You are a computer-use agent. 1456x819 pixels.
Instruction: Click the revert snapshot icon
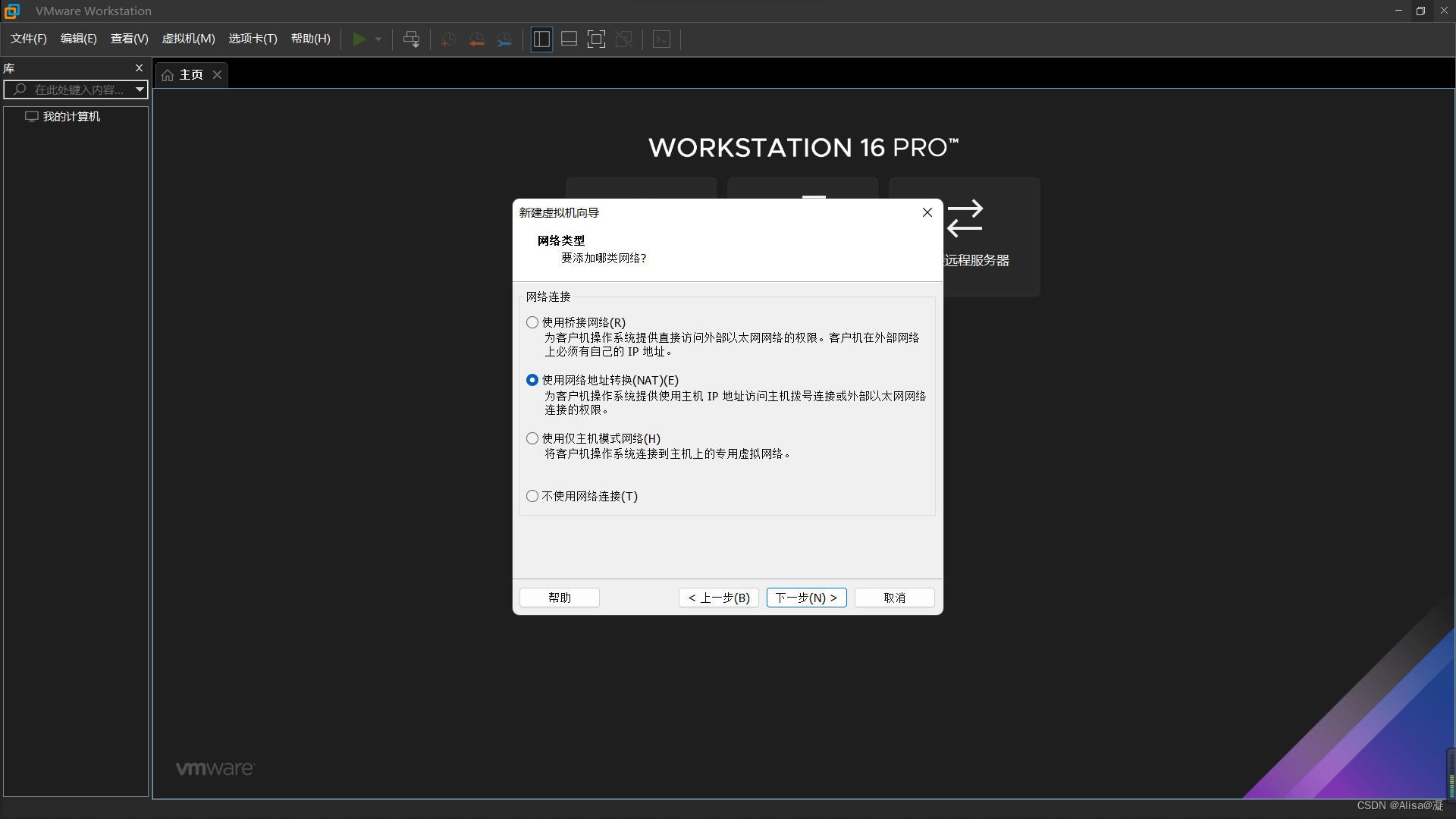[x=476, y=39]
